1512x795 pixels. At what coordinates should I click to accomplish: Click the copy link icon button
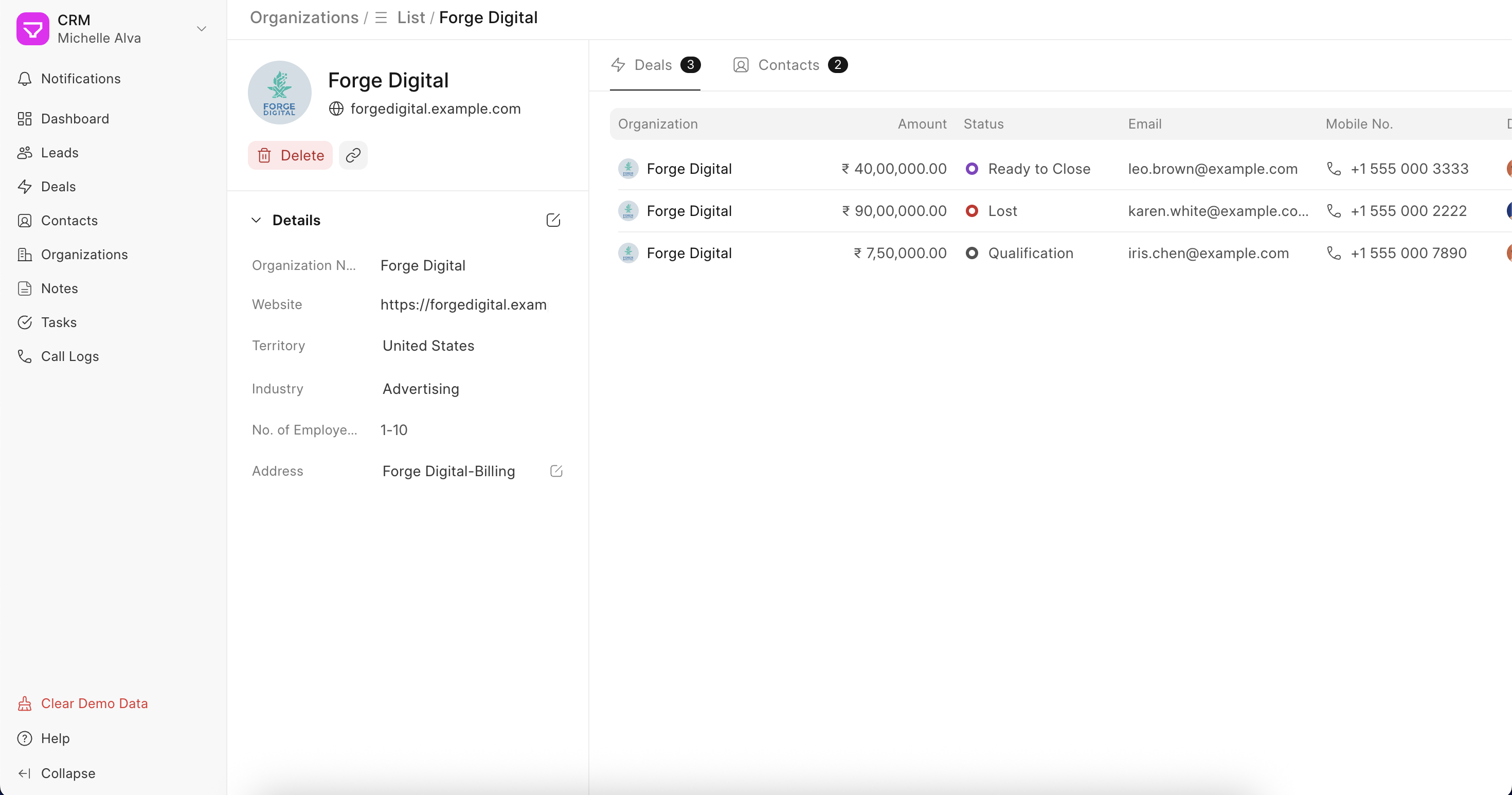coord(353,155)
